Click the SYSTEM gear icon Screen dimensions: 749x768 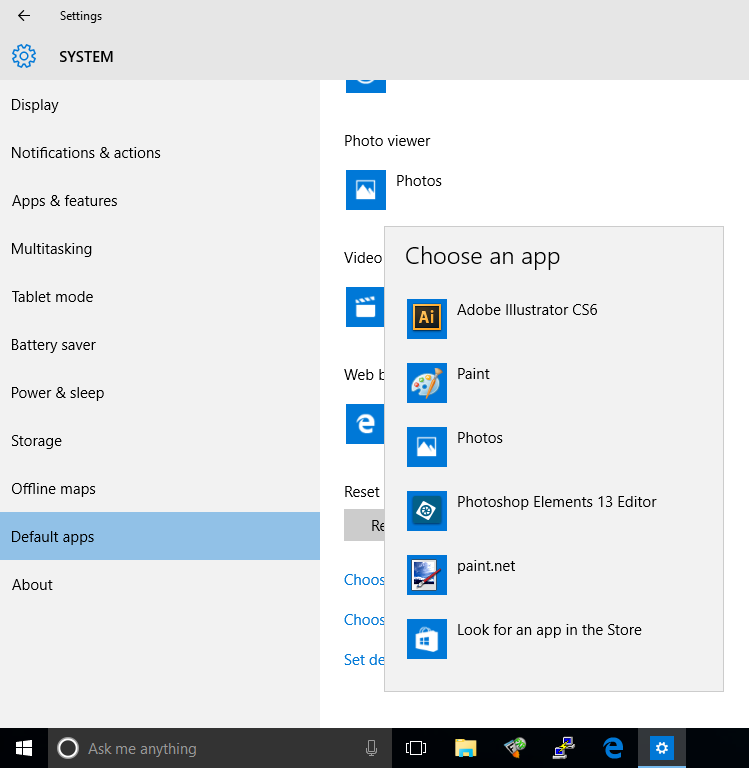pyautogui.click(x=24, y=56)
